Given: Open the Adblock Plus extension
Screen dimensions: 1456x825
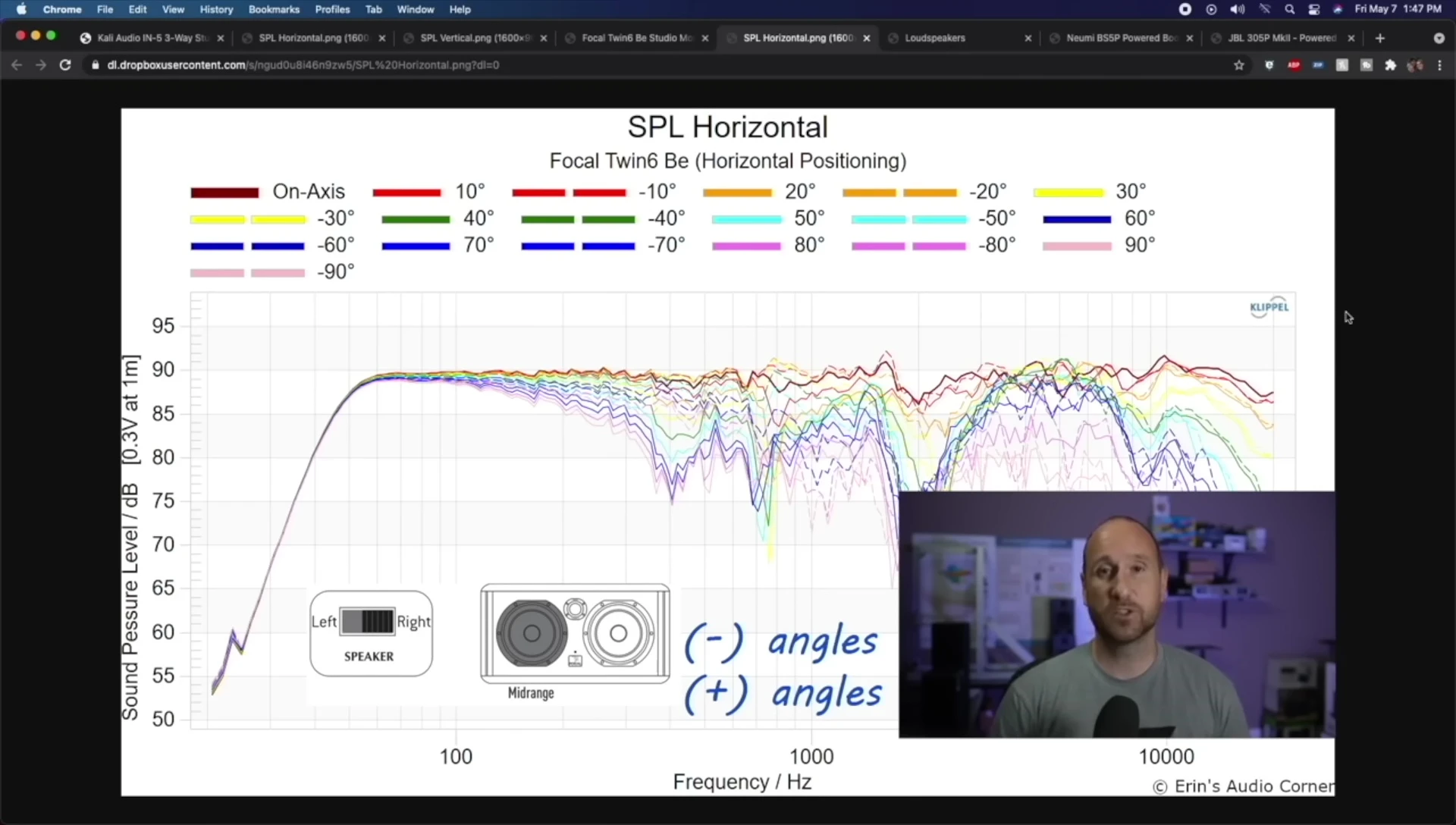Looking at the screenshot, I should (x=1294, y=65).
